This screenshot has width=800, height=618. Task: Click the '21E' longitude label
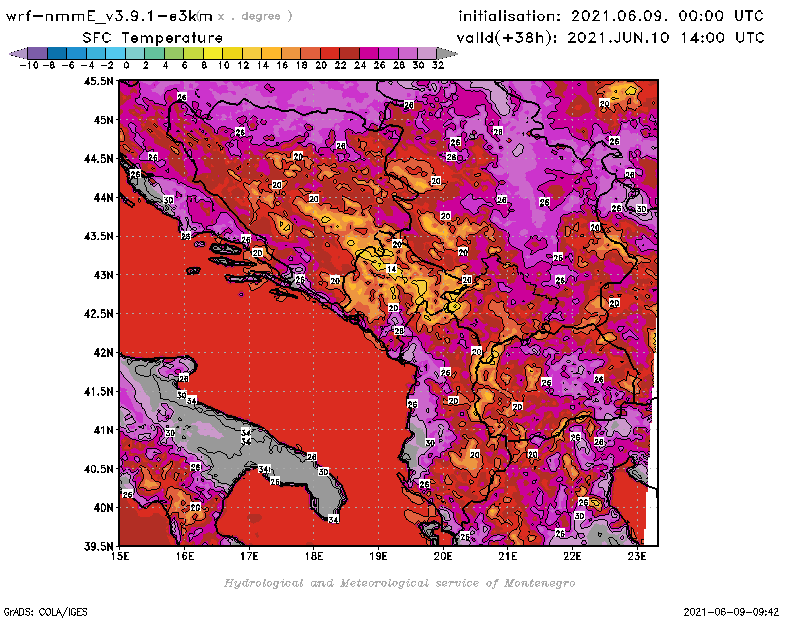click(508, 556)
